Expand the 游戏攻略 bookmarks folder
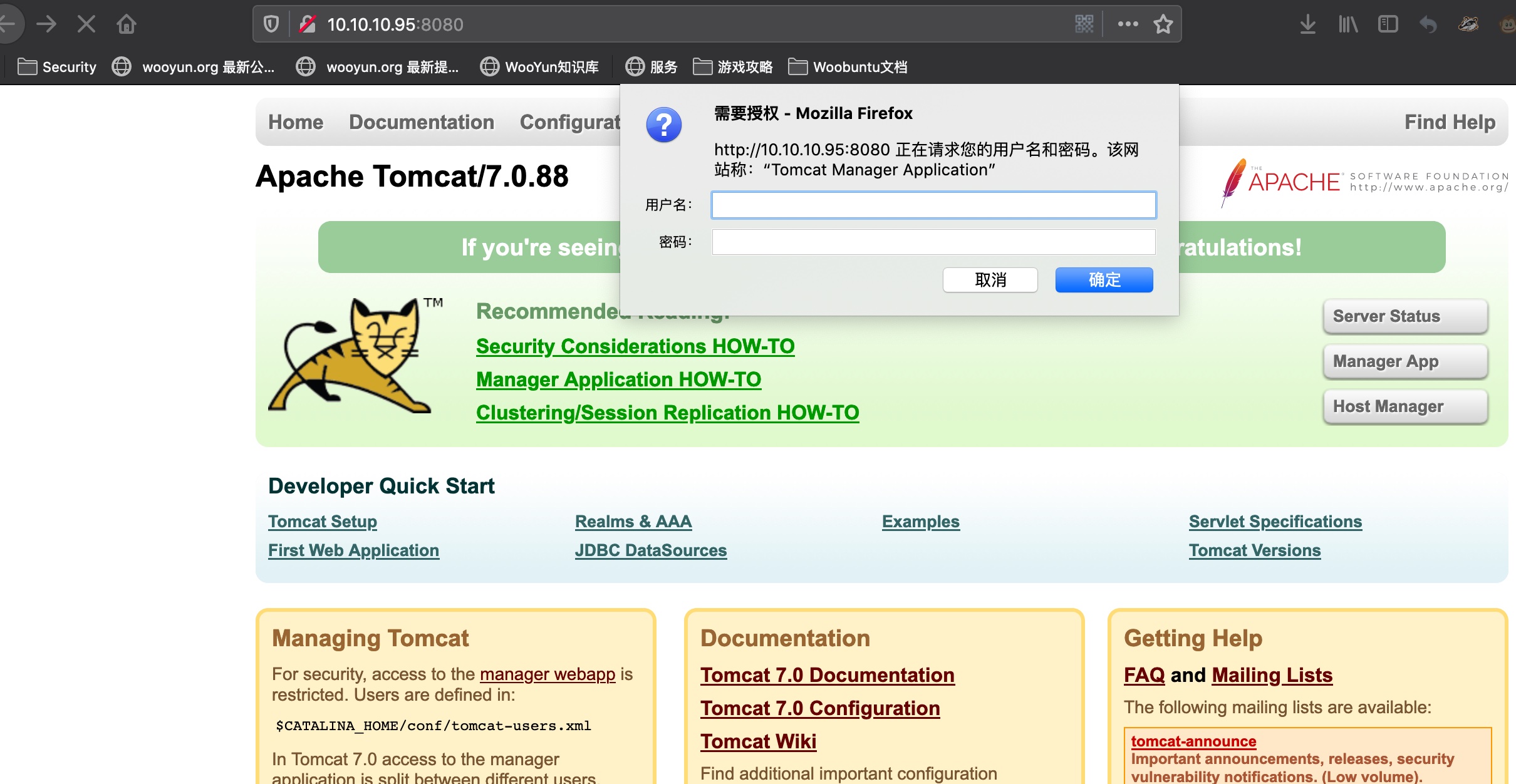Screen dimensions: 1516x784 coord(733,67)
